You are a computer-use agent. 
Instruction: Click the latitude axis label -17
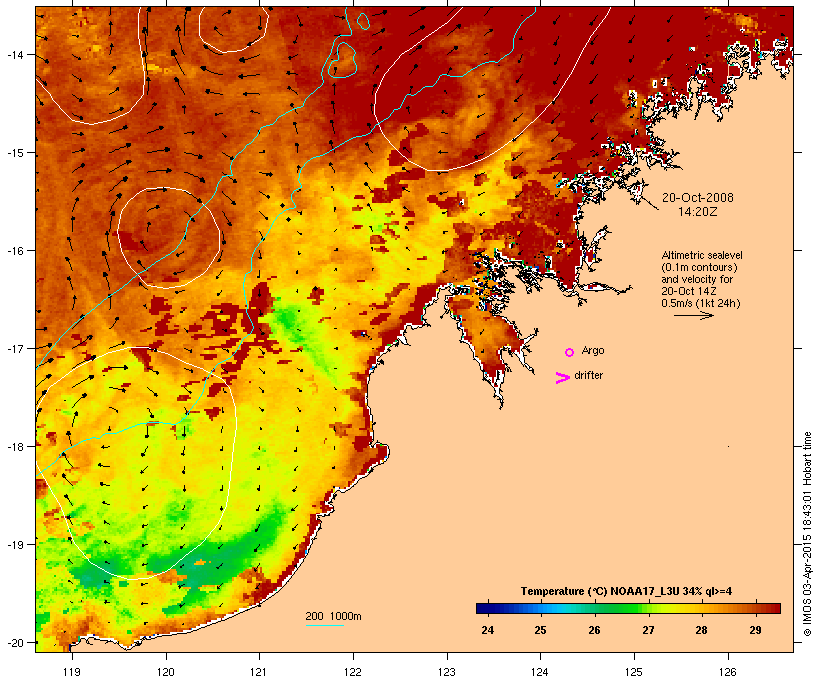15,348
